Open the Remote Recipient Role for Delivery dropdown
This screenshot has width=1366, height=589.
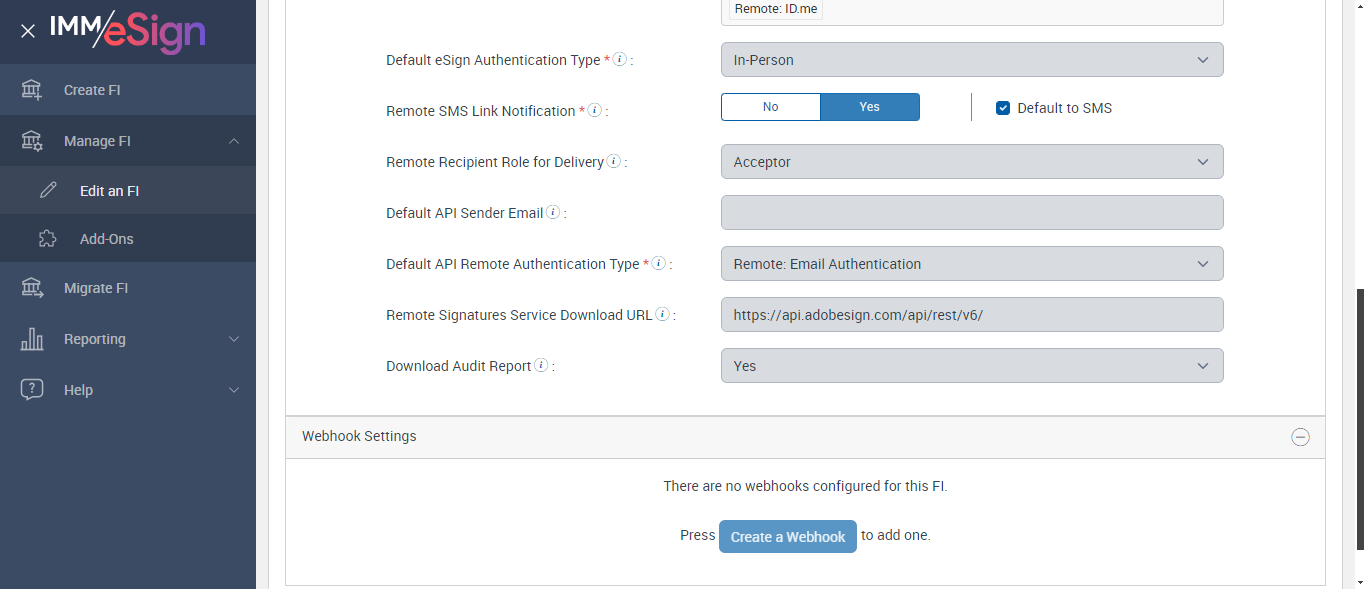coord(971,162)
